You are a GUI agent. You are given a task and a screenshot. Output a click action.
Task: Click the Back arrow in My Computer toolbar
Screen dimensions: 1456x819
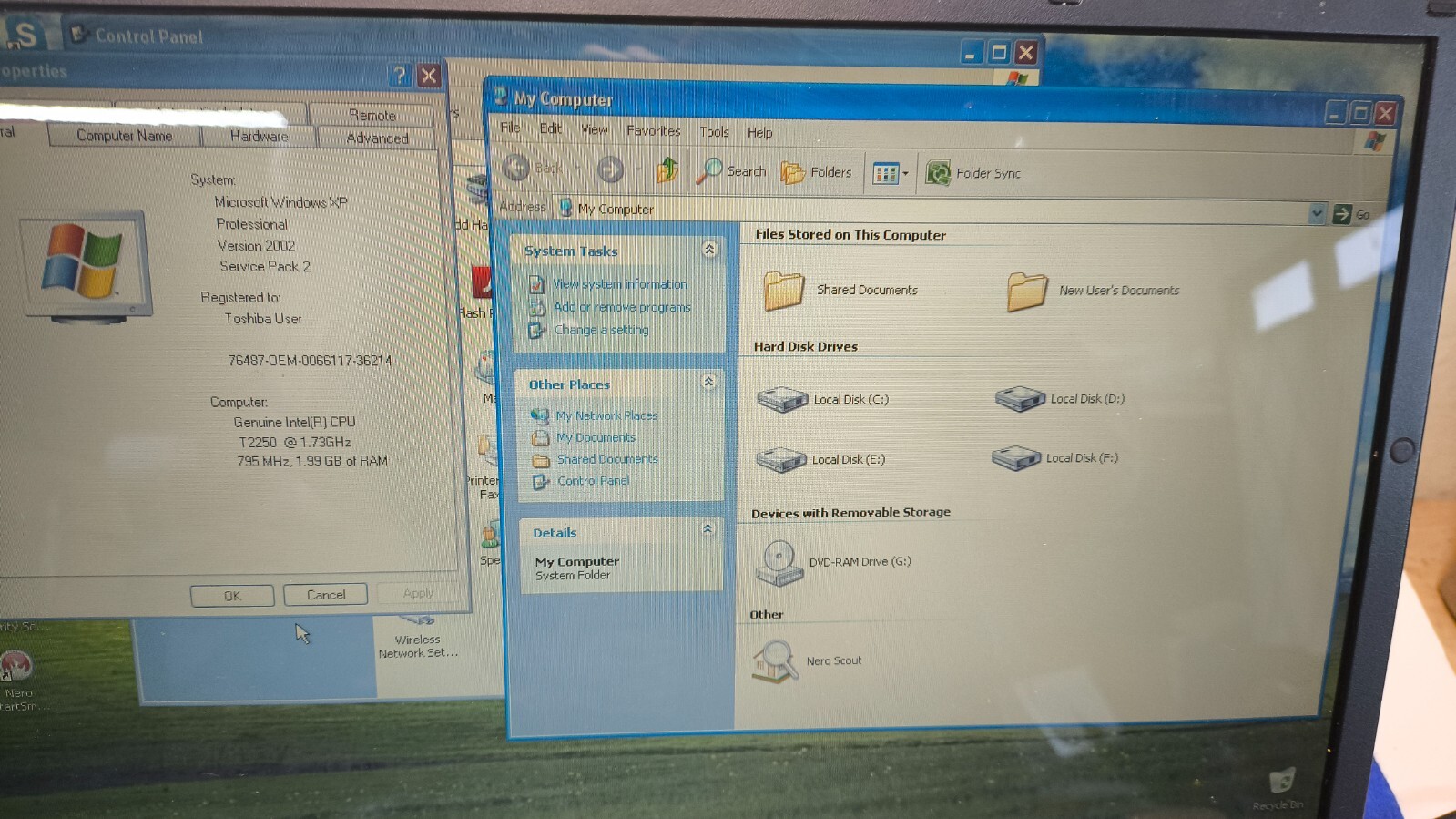click(x=516, y=168)
